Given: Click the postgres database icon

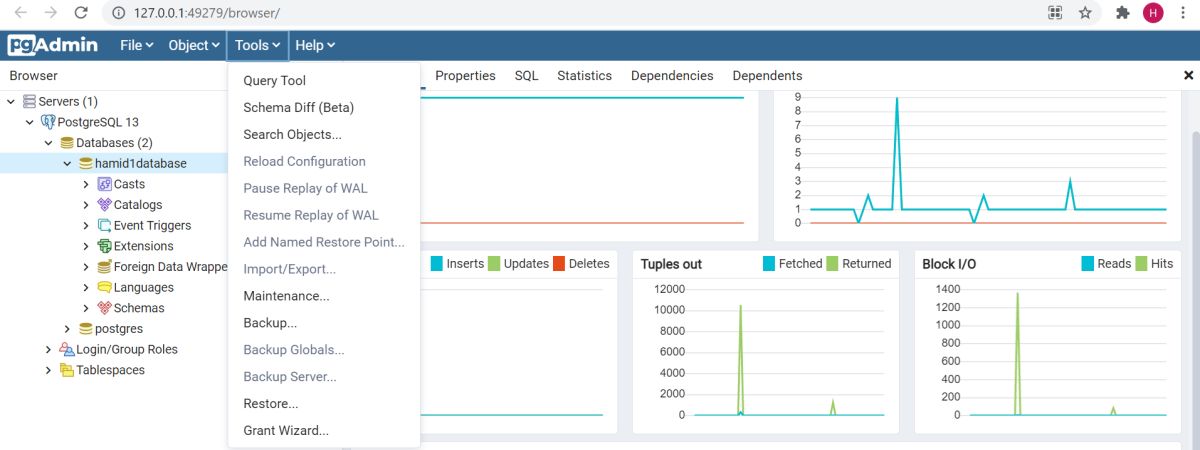Looking at the screenshot, I should tap(86, 329).
